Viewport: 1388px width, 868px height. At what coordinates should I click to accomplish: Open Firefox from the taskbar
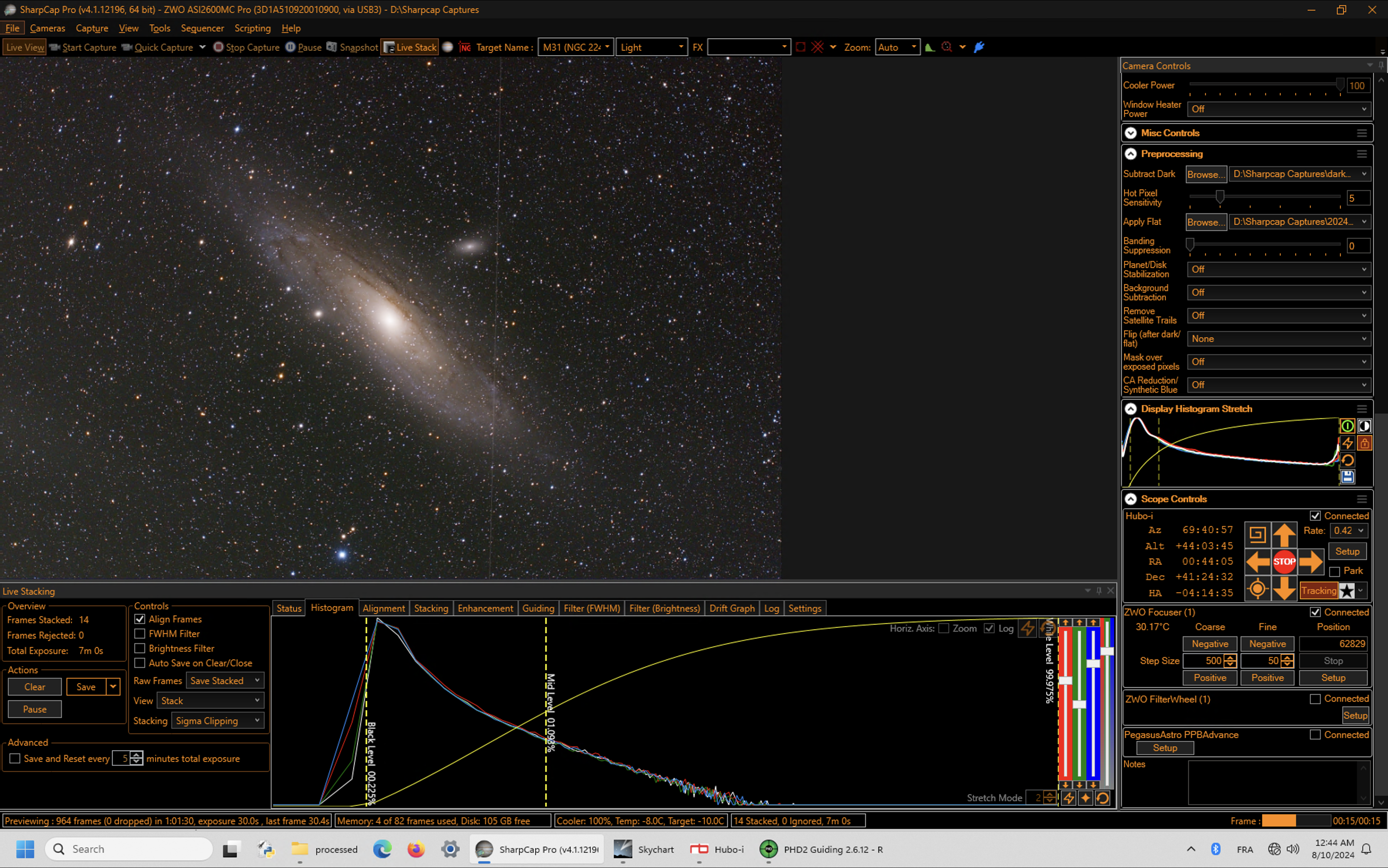point(416,849)
